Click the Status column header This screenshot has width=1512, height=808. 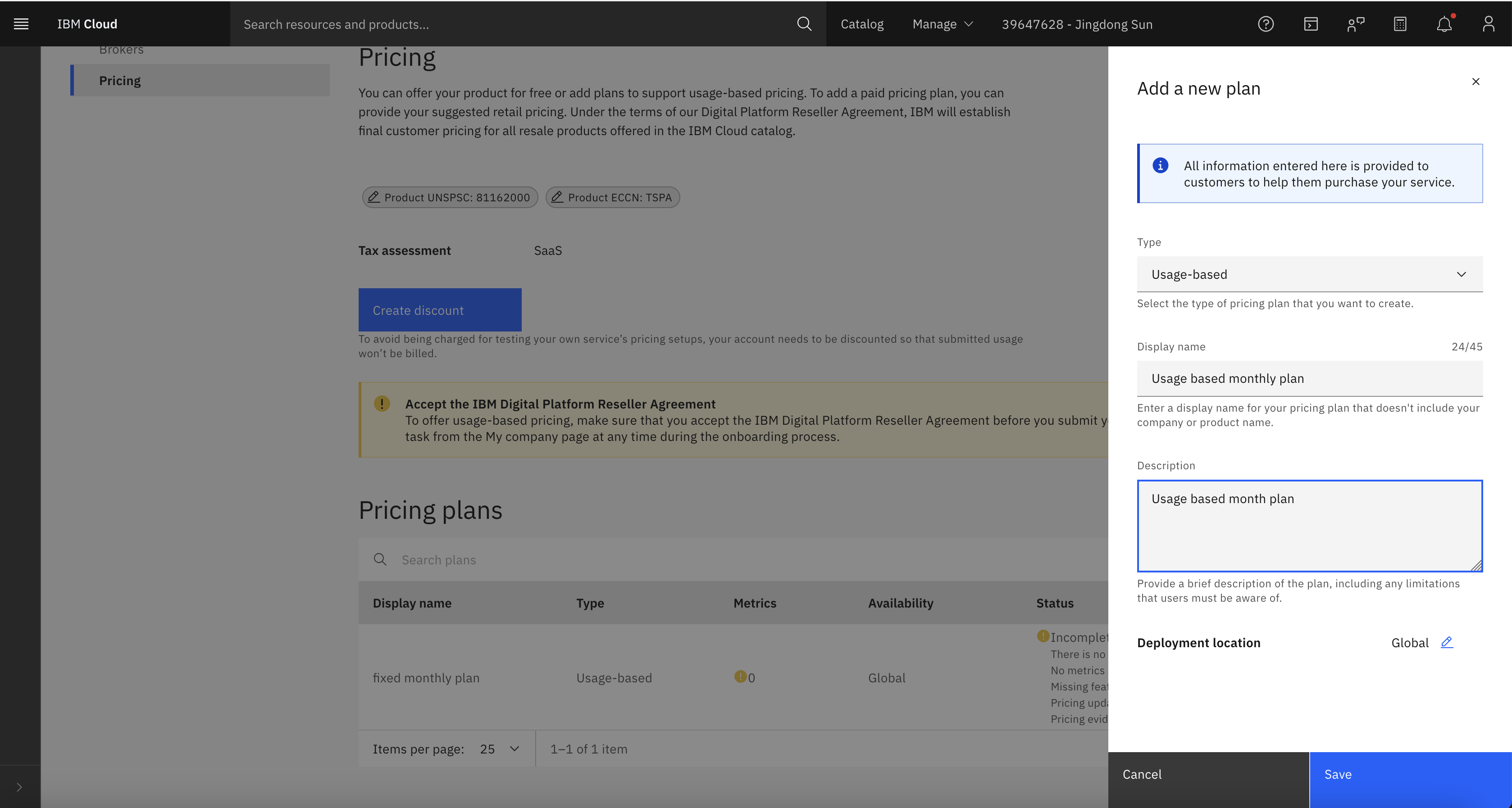(x=1055, y=603)
